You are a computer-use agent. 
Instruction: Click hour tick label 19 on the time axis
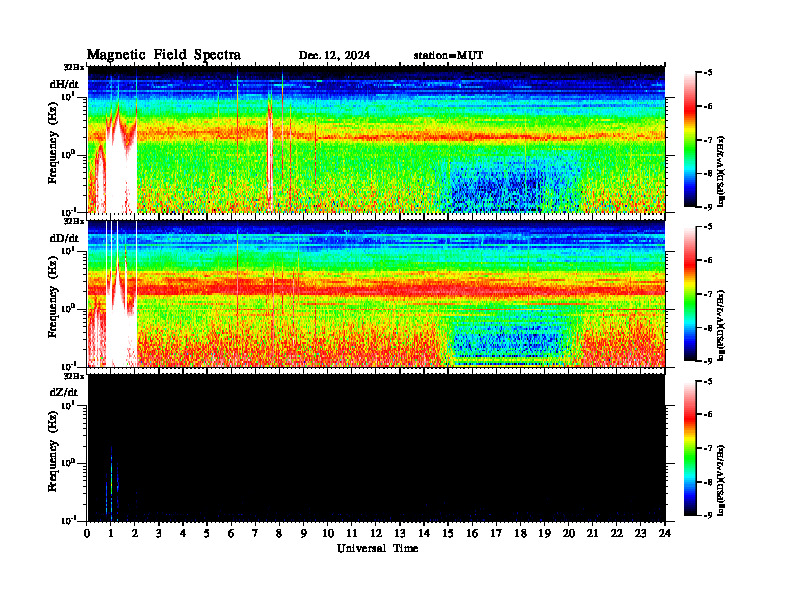544,533
